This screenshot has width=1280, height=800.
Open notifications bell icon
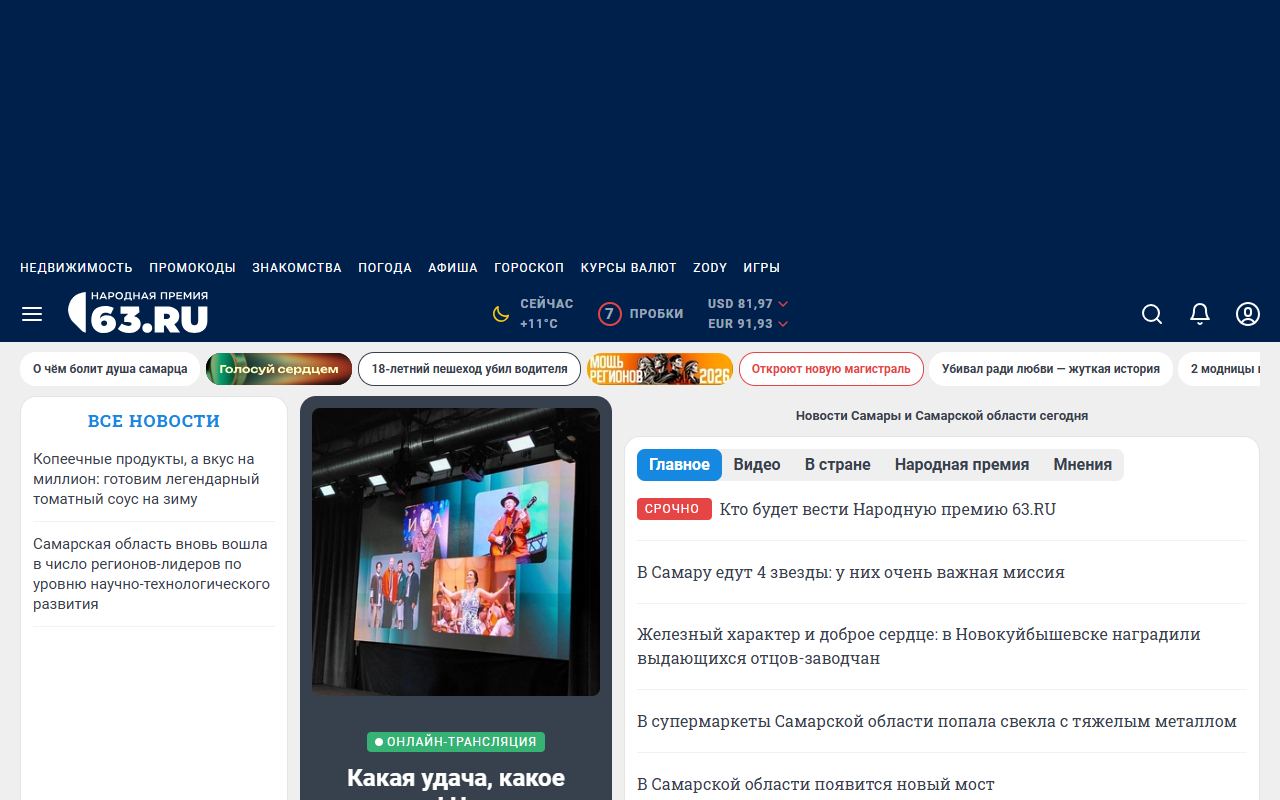tap(1200, 314)
